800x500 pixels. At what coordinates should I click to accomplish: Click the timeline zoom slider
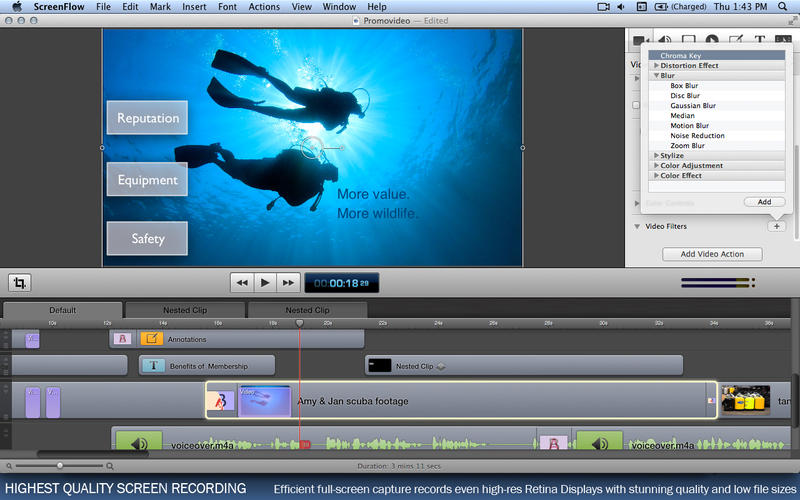coord(60,465)
